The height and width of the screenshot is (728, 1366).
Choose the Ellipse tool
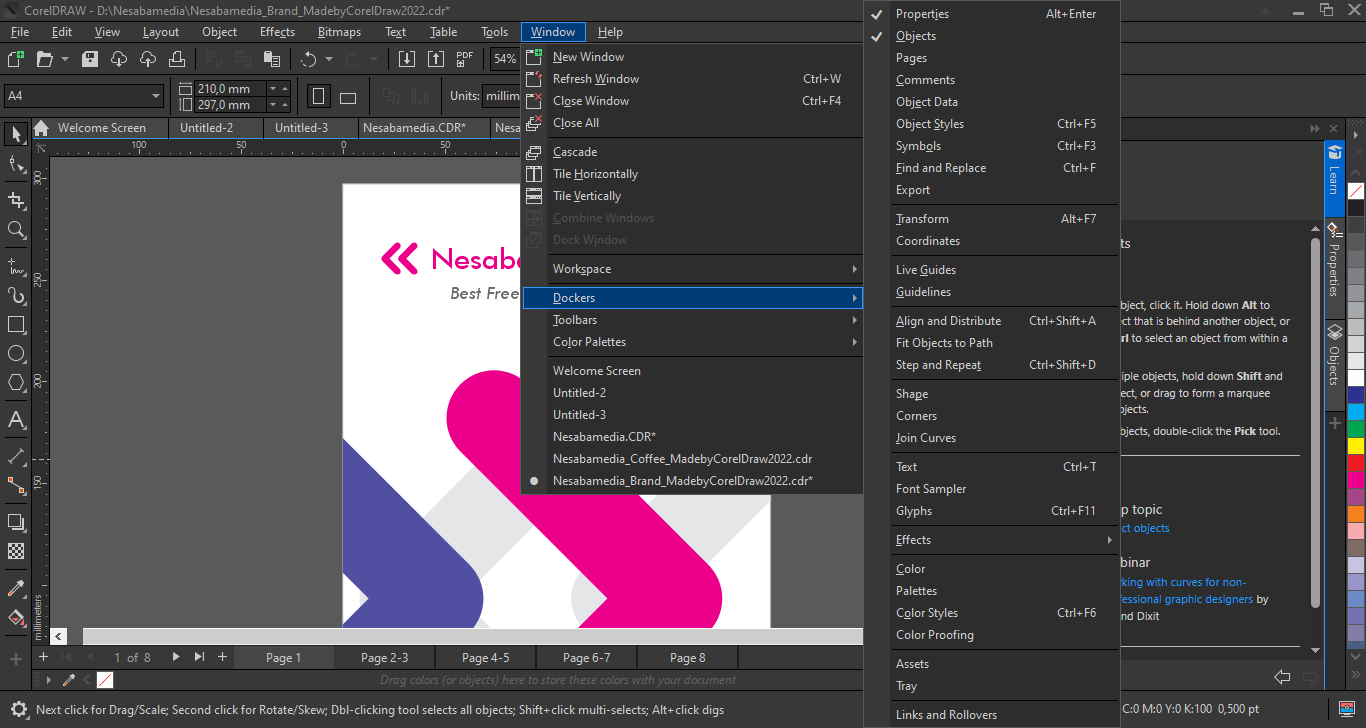tap(16, 354)
